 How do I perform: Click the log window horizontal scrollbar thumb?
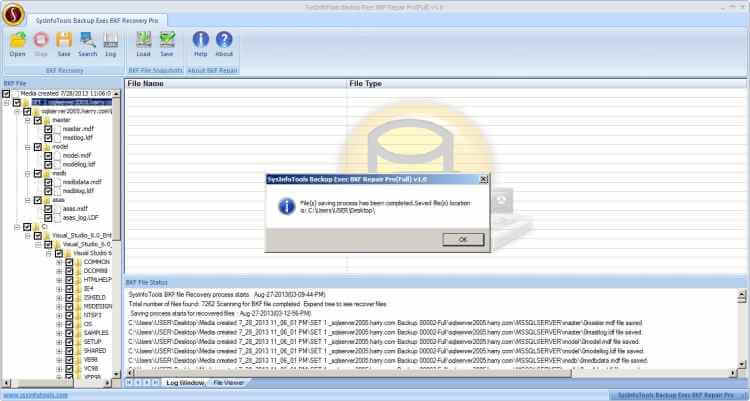(353, 373)
